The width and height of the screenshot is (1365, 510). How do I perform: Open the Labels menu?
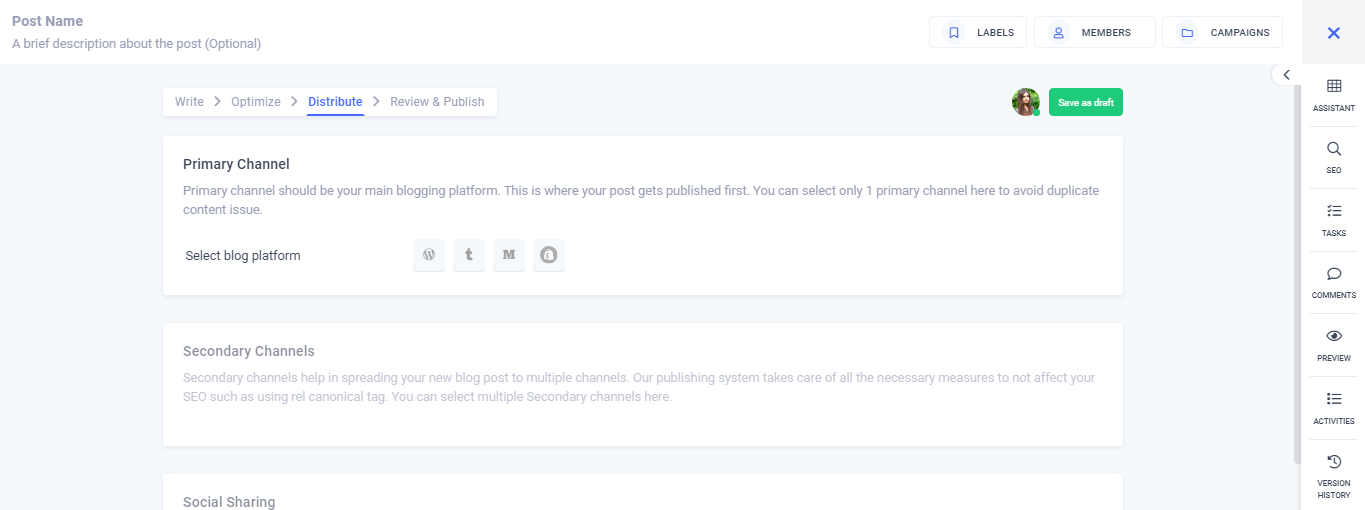(x=980, y=32)
